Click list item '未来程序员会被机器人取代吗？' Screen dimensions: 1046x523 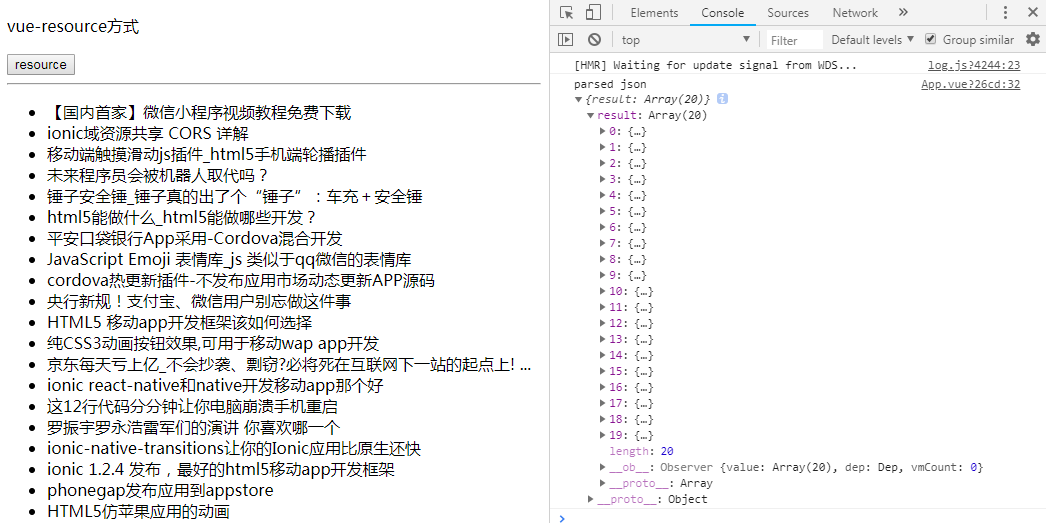[x=158, y=175]
